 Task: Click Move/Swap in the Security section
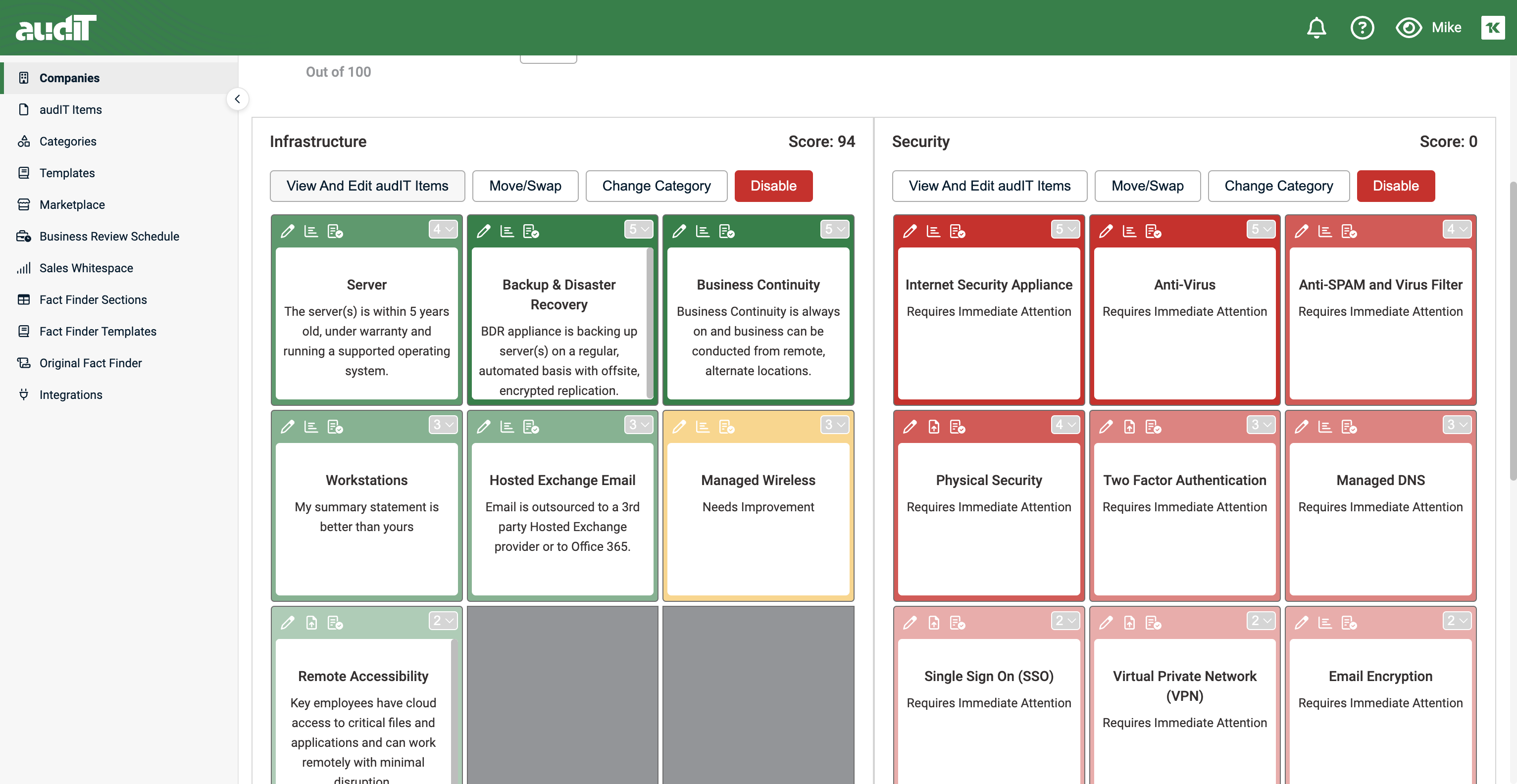coord(1147,186)
